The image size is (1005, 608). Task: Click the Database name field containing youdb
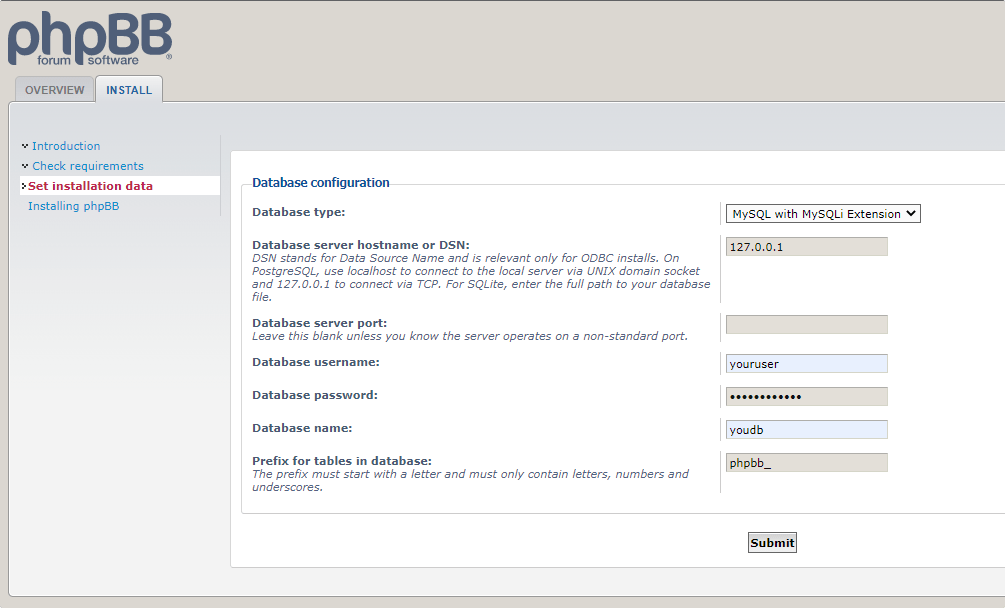[x=806, y=428]
